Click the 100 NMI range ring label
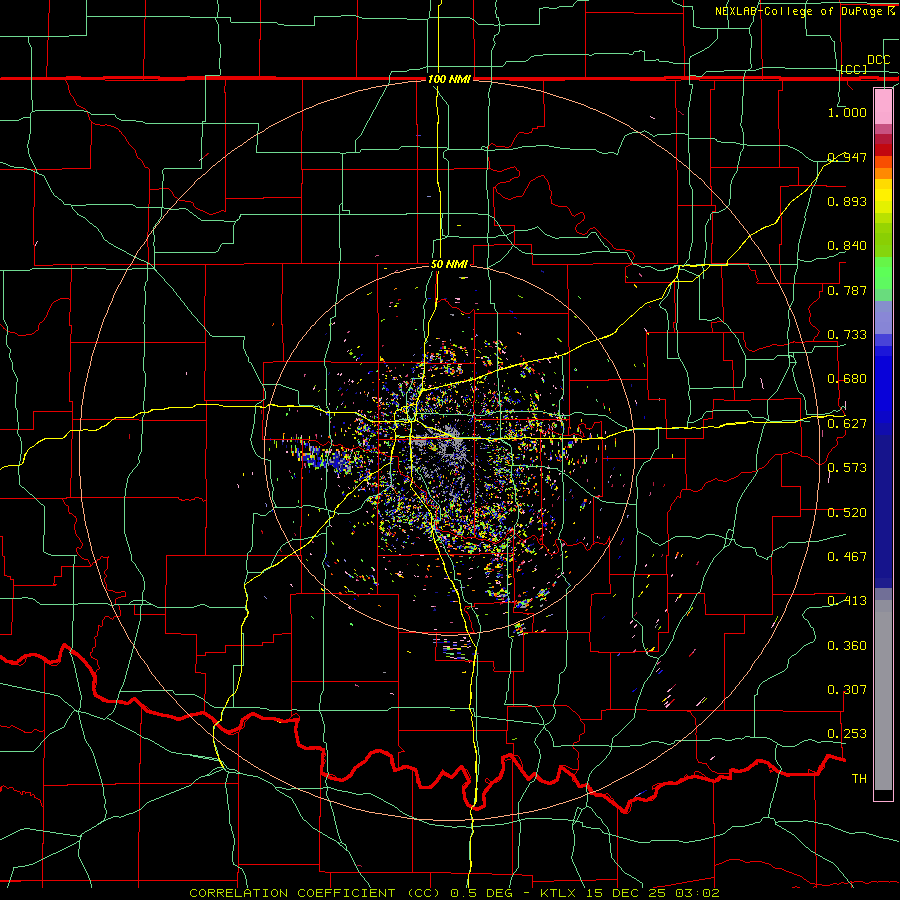Screen dimensions: 900x900 [x=449, y=79]
